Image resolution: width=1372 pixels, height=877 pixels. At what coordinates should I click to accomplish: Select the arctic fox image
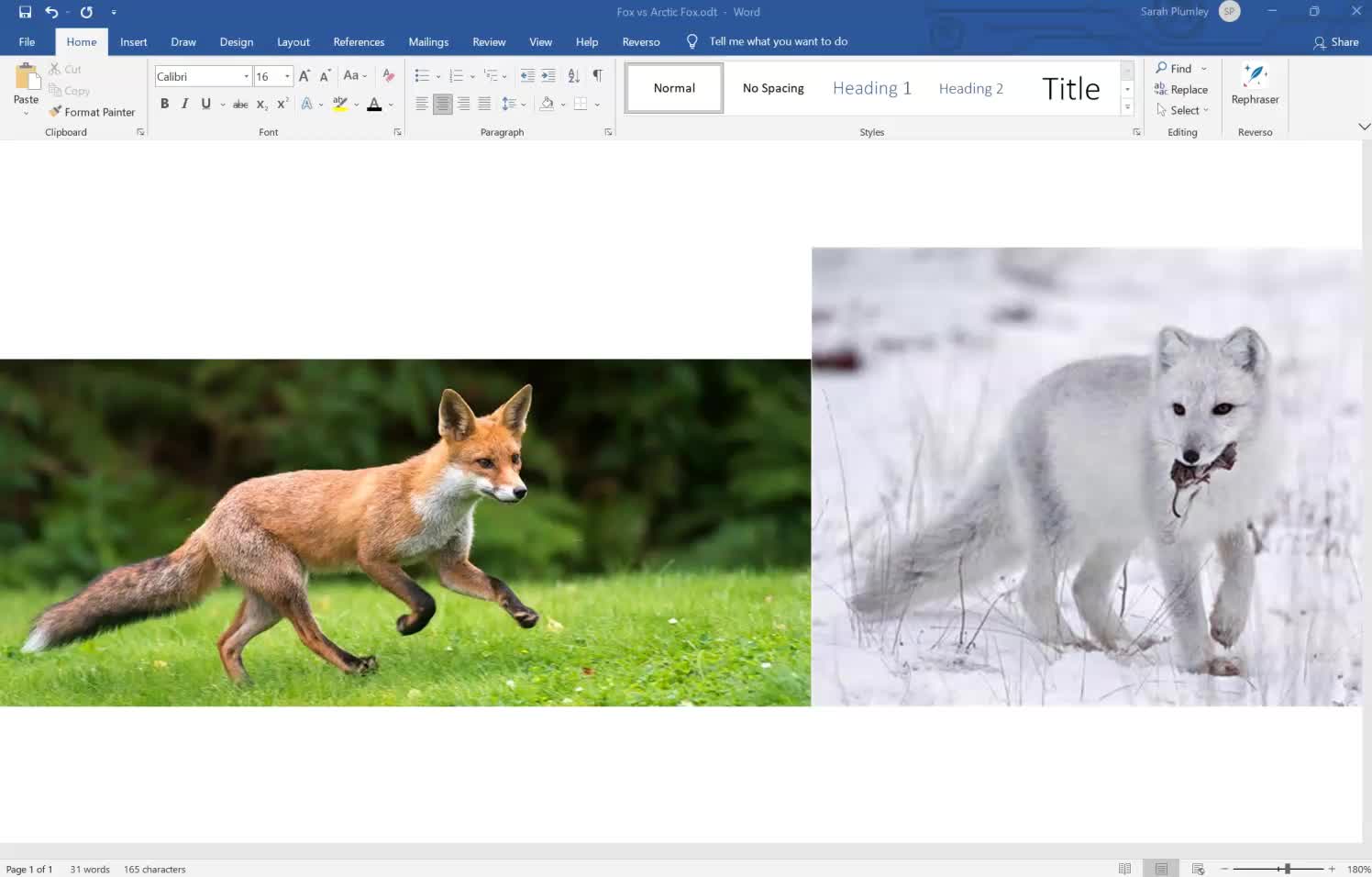(x=1087, y=476)
